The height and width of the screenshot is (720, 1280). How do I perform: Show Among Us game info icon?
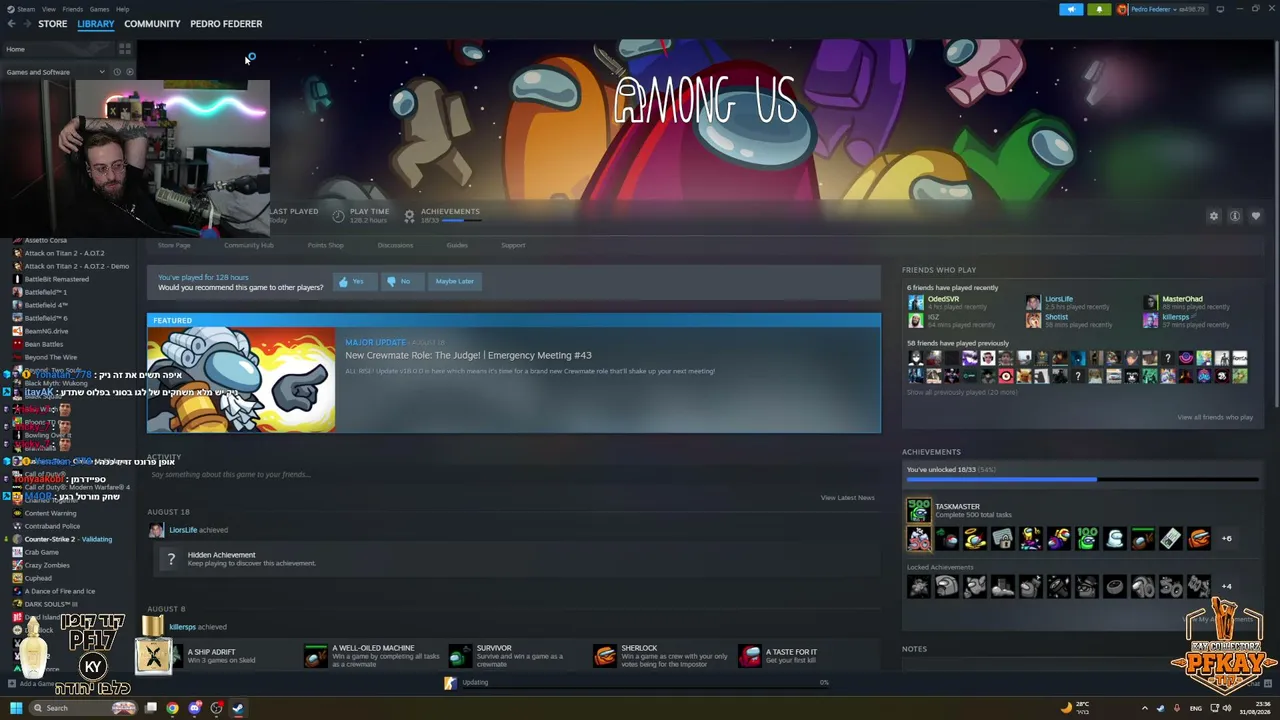[x=1235, y=216]
